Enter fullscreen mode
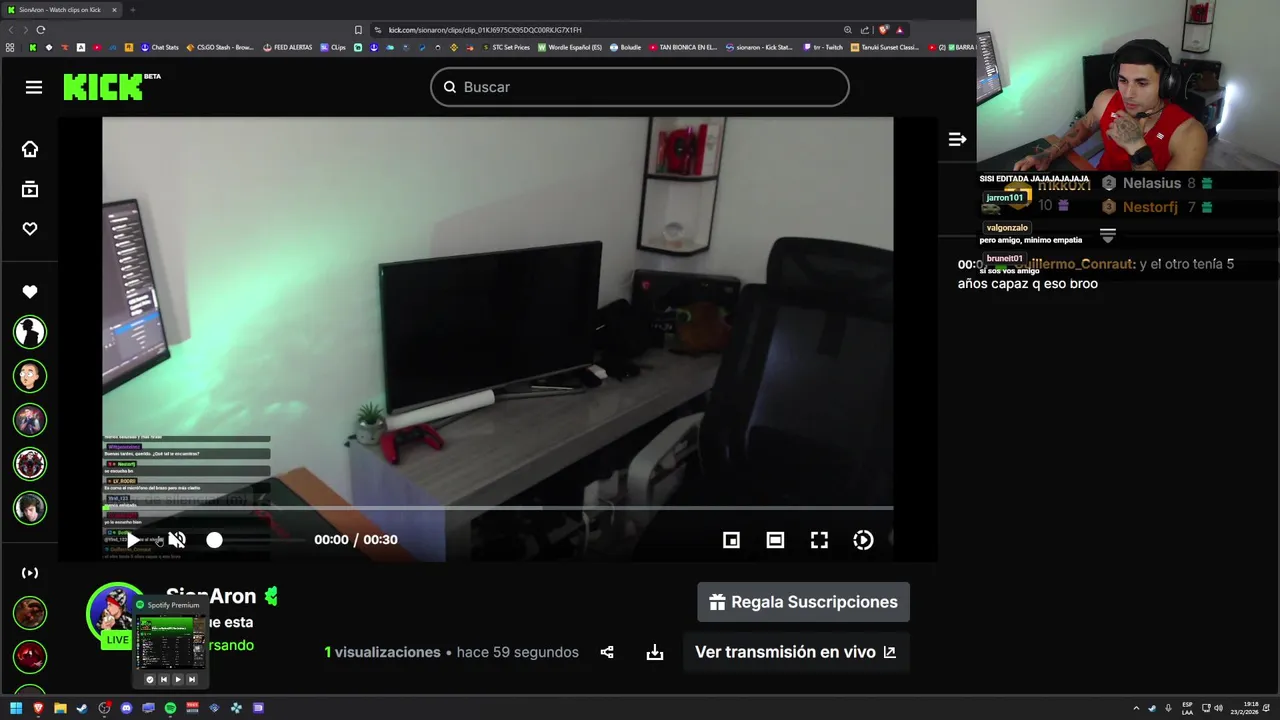Image resolution: width=1280 pixels, height=720 pixels. 819,540
